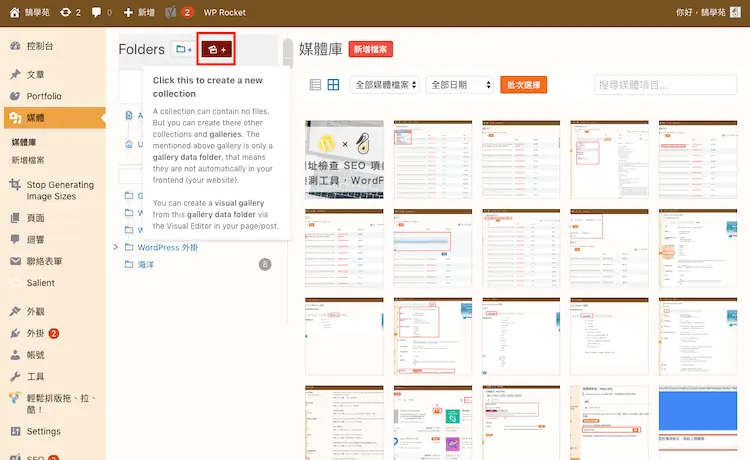Open 迴響 comments sidebar menu
Image resolution: width=750 pixels, height=460 pixels.
point(35,240)
